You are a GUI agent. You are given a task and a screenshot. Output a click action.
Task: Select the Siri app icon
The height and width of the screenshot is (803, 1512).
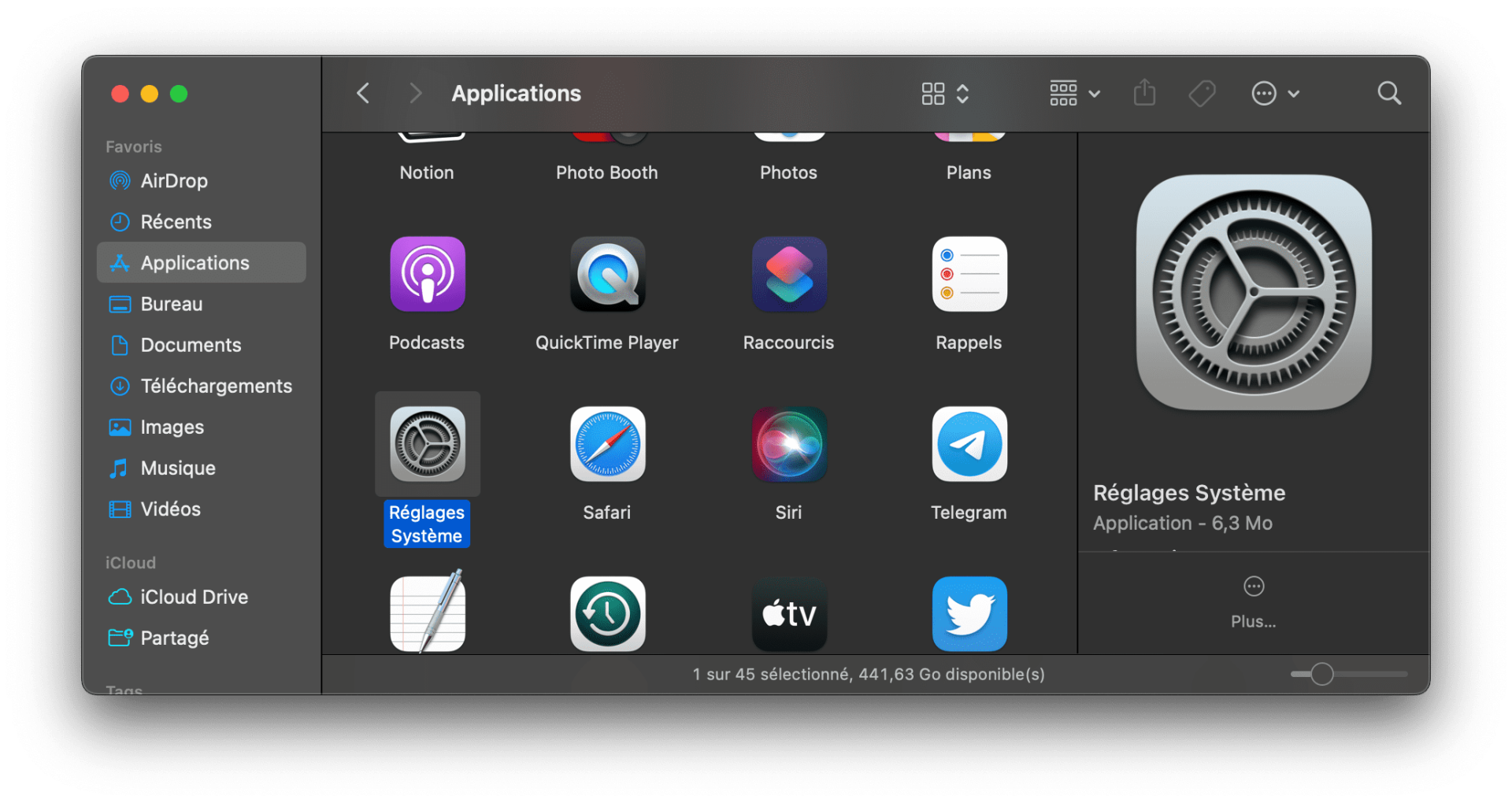click(x=789, y=444)
